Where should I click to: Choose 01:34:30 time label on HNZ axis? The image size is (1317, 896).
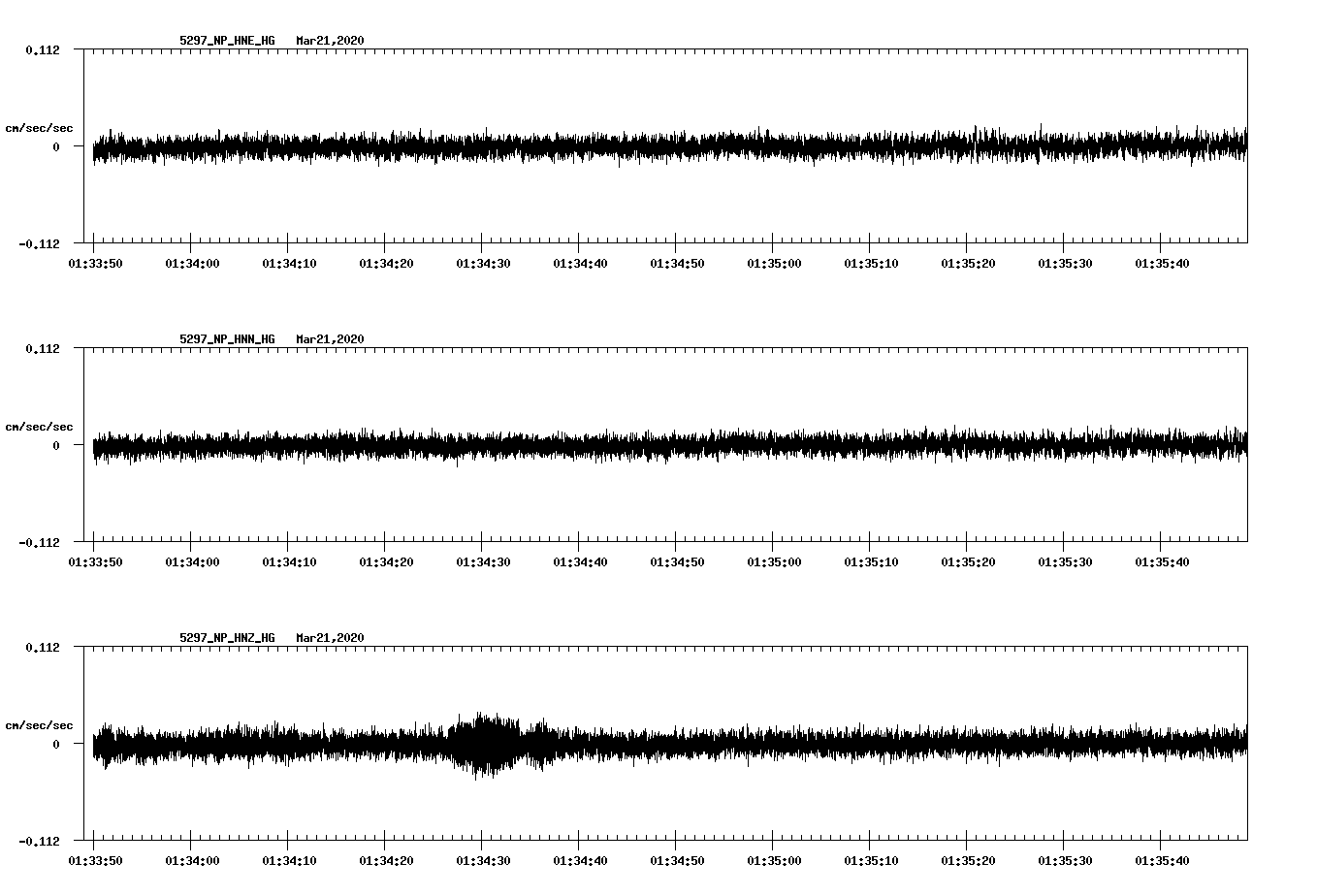483,861
